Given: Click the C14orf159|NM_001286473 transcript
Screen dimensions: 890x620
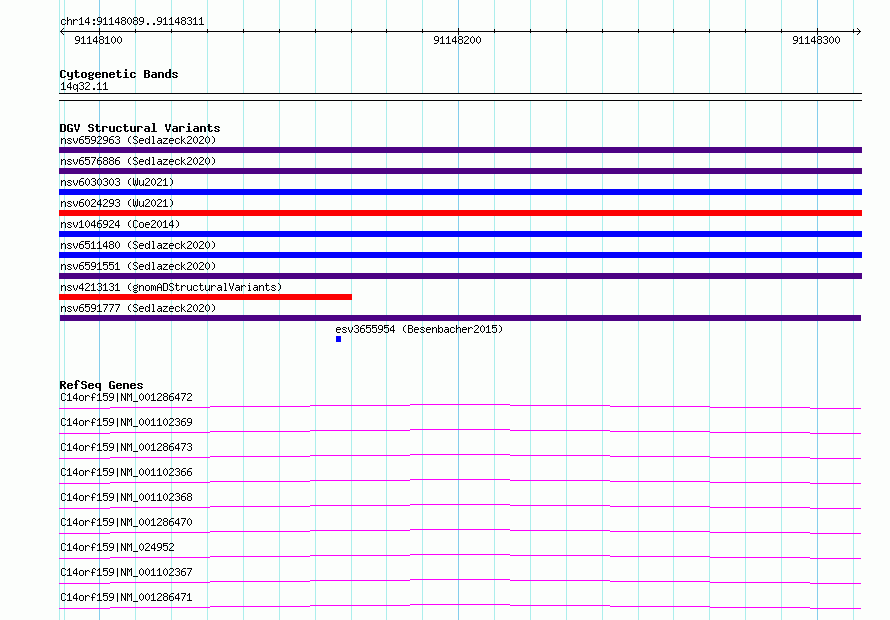Looking at the screenshot, I should pyautogui.click(x=126, y=447).
